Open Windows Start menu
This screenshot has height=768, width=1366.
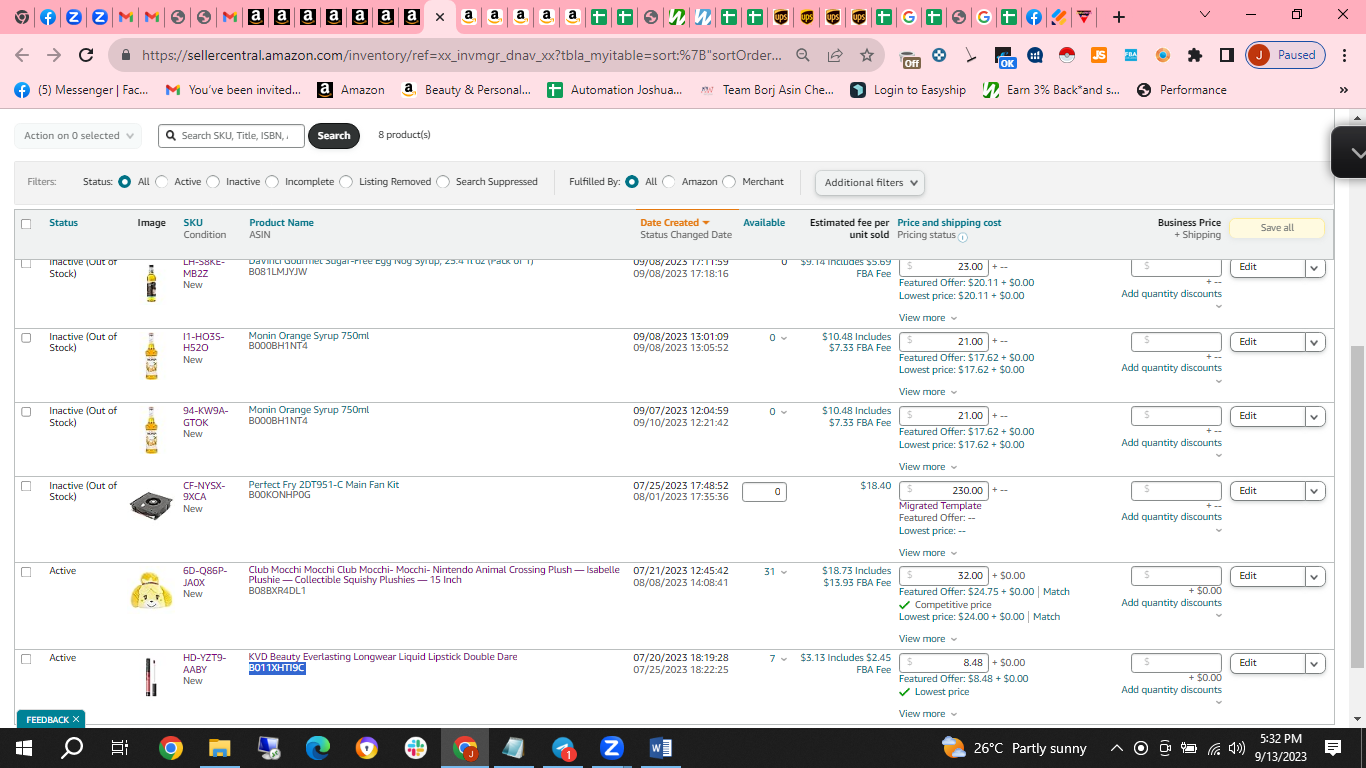[x=24, y=748]
